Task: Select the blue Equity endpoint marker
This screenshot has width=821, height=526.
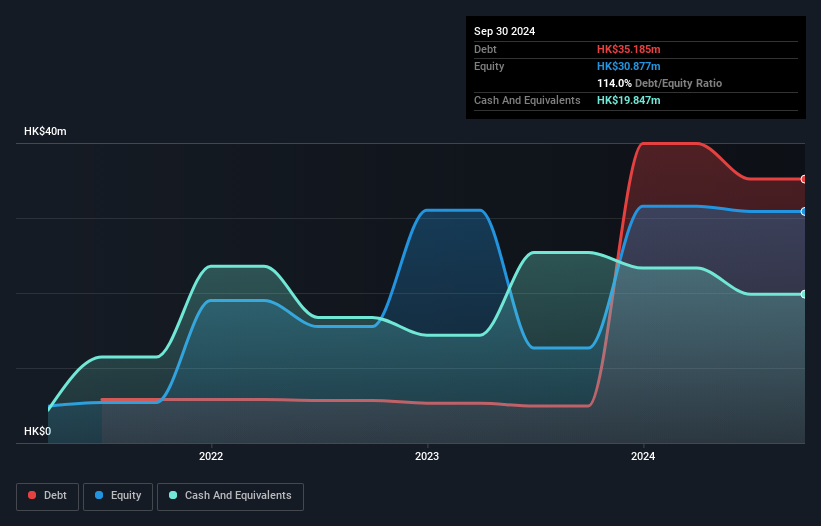Action: [x=804, y=211]
